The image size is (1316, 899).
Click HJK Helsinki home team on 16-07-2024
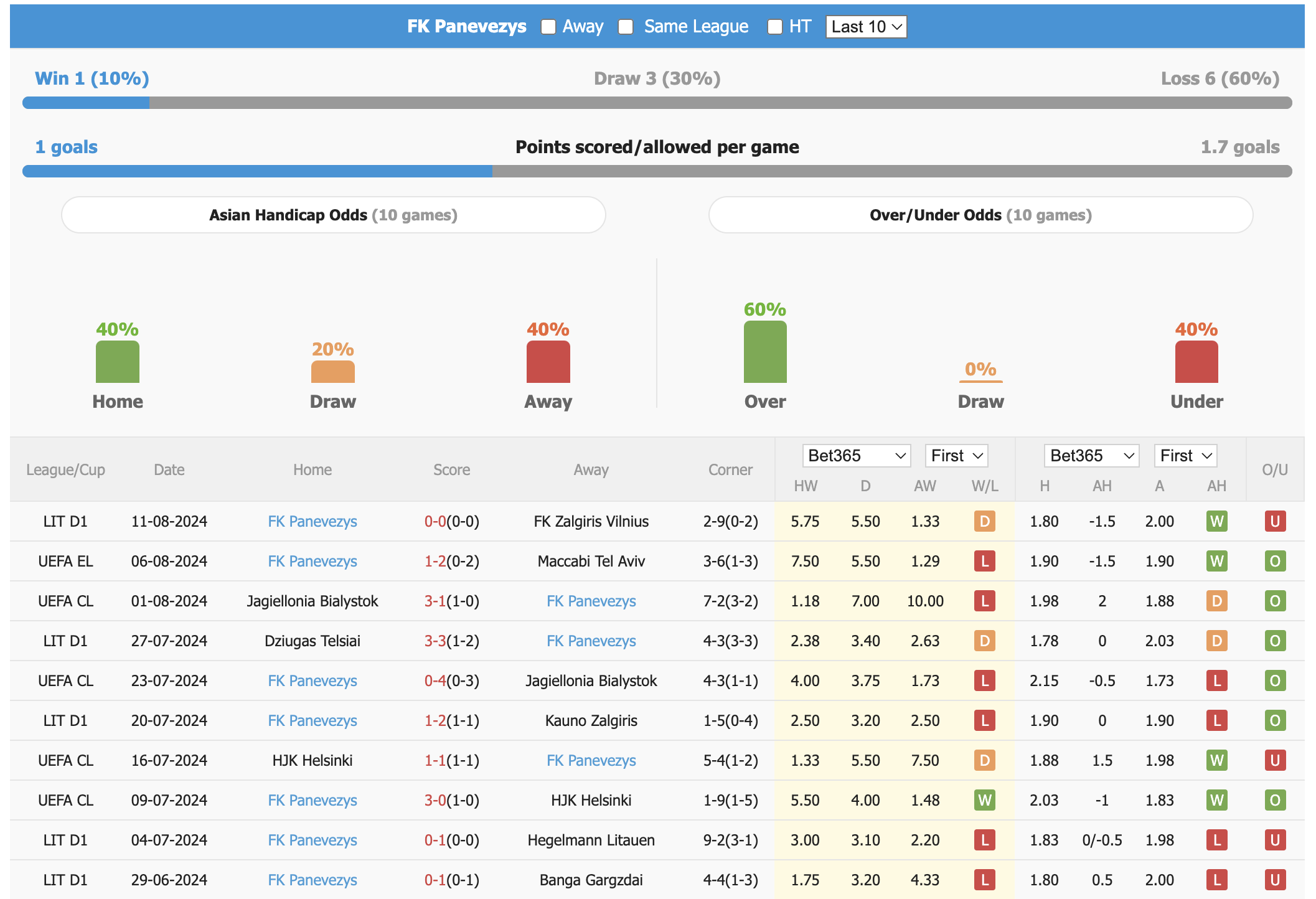pos(313,760)
